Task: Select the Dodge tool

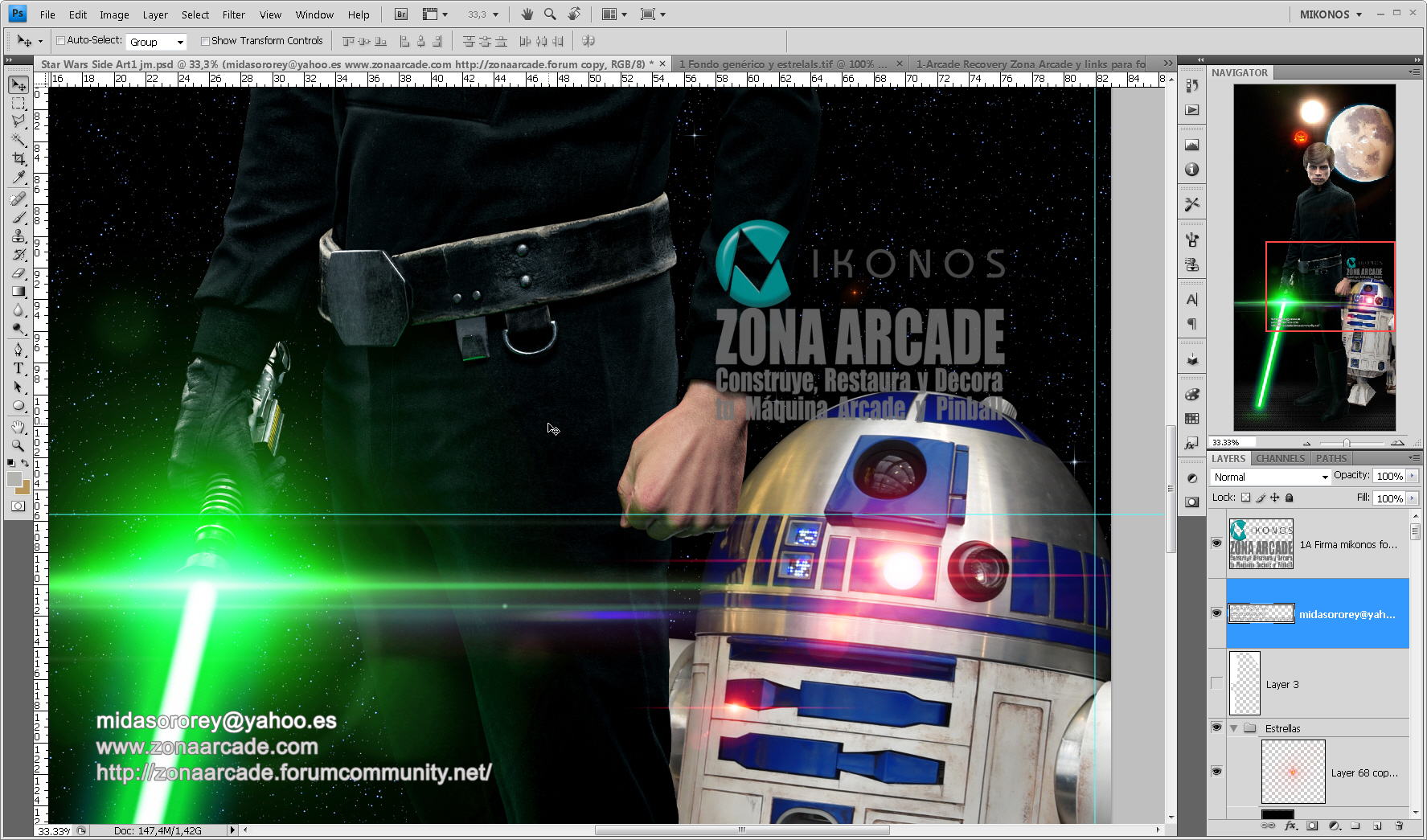Action: tap(18, 329)
